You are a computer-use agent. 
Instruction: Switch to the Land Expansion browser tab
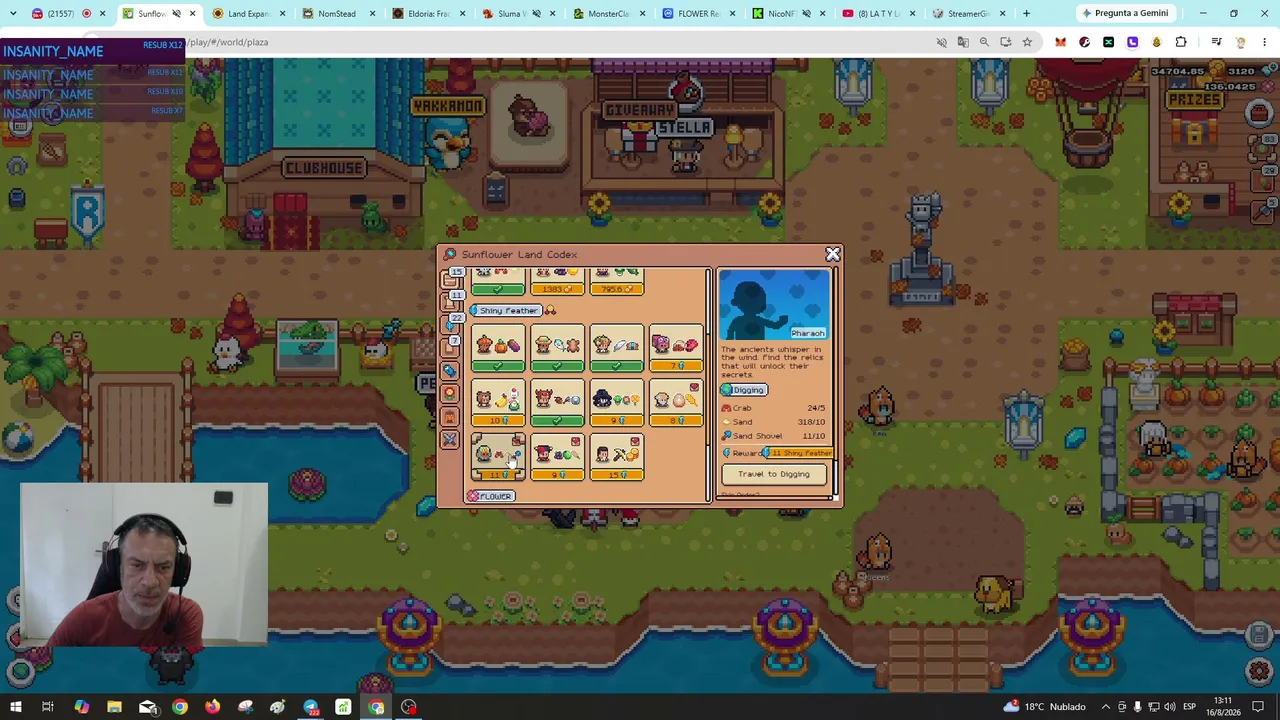pos(248,14)
